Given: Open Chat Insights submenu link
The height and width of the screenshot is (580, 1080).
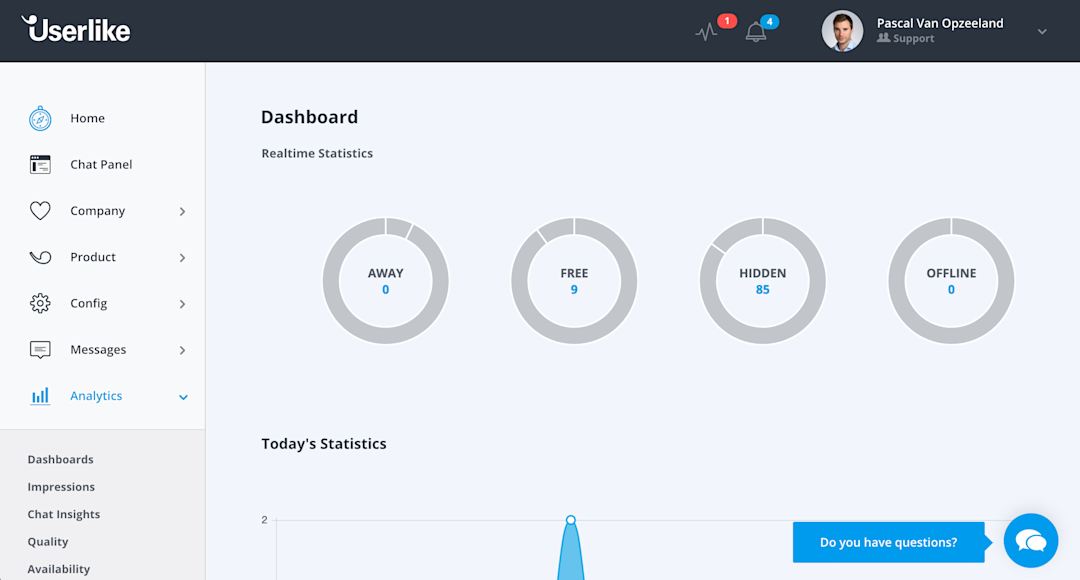Looking at the screenshot, I should point(64,515).
